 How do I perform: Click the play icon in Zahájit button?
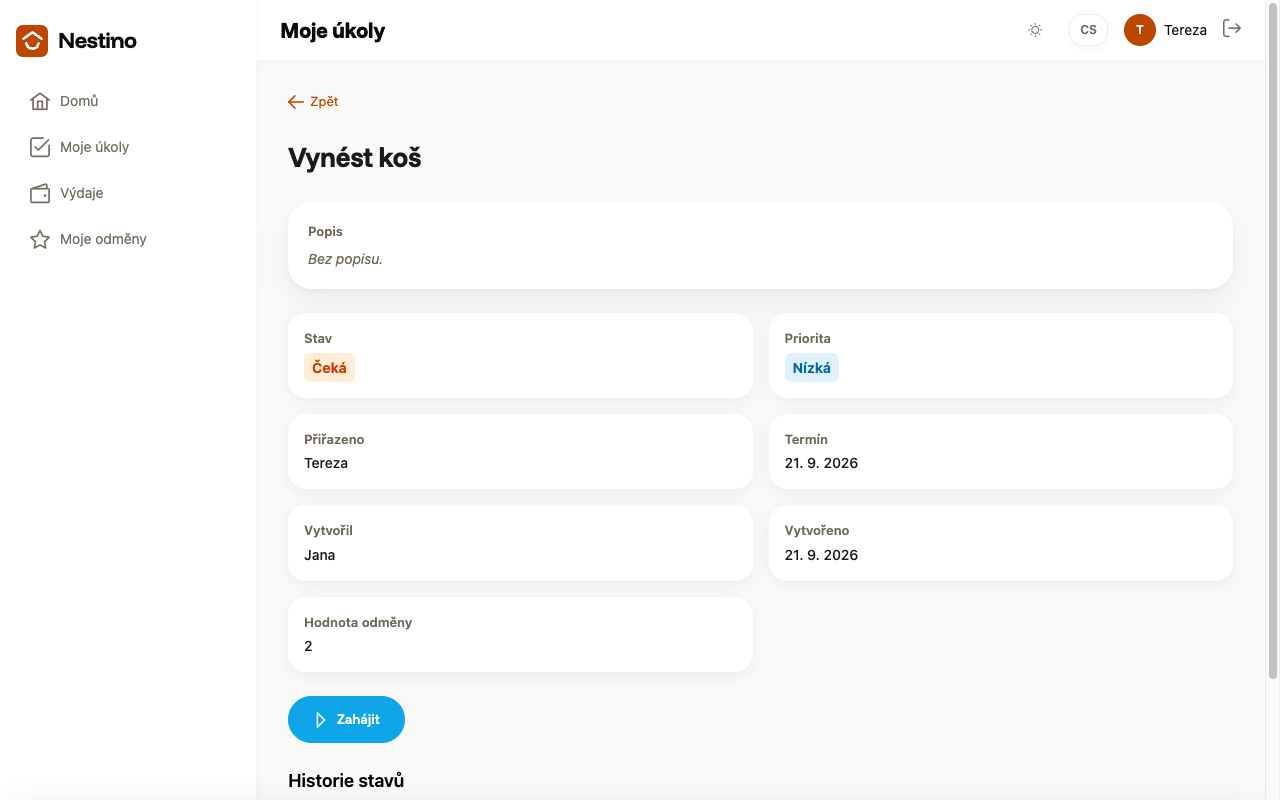320,720
